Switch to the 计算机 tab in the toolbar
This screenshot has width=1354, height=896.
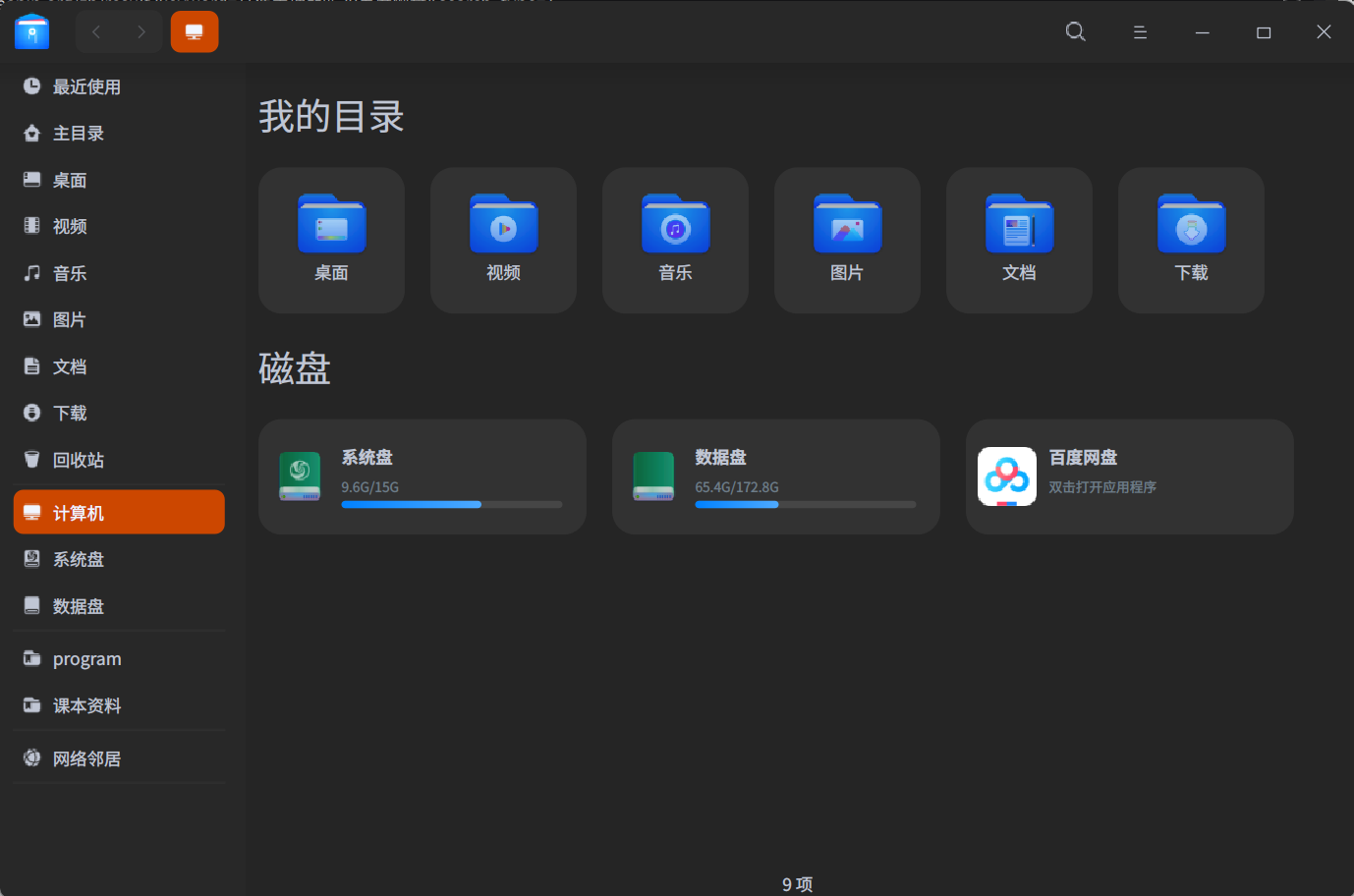pyautogui.click(x=194, y=31)
